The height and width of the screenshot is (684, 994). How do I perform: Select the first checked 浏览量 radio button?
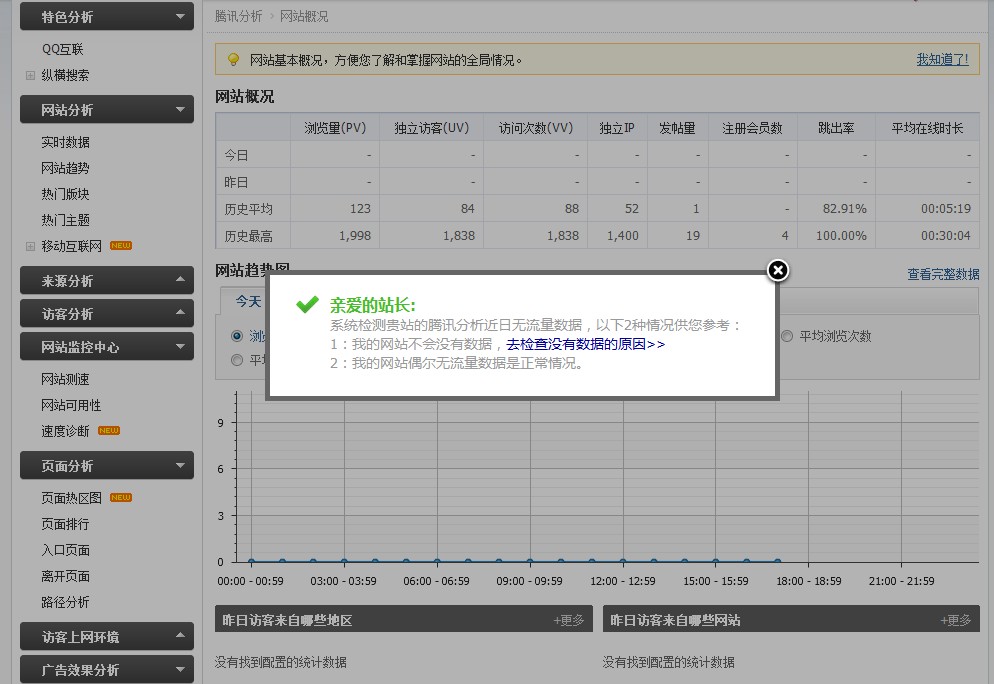(x=237, y=336)
